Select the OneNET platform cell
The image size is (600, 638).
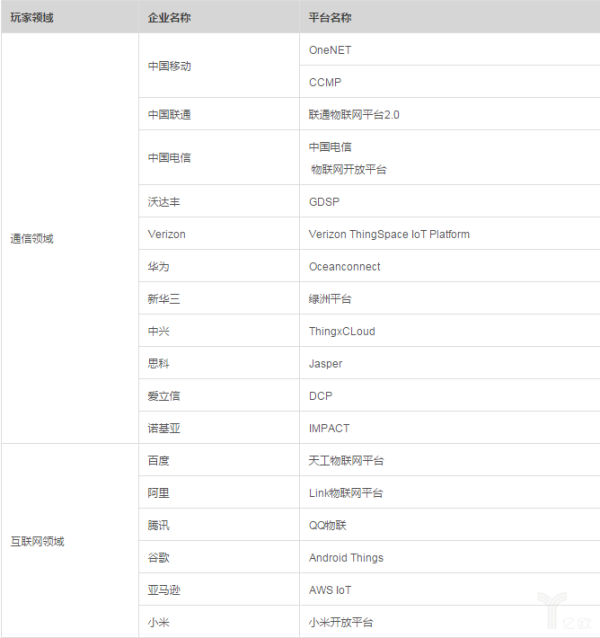(x=330, y=50)
